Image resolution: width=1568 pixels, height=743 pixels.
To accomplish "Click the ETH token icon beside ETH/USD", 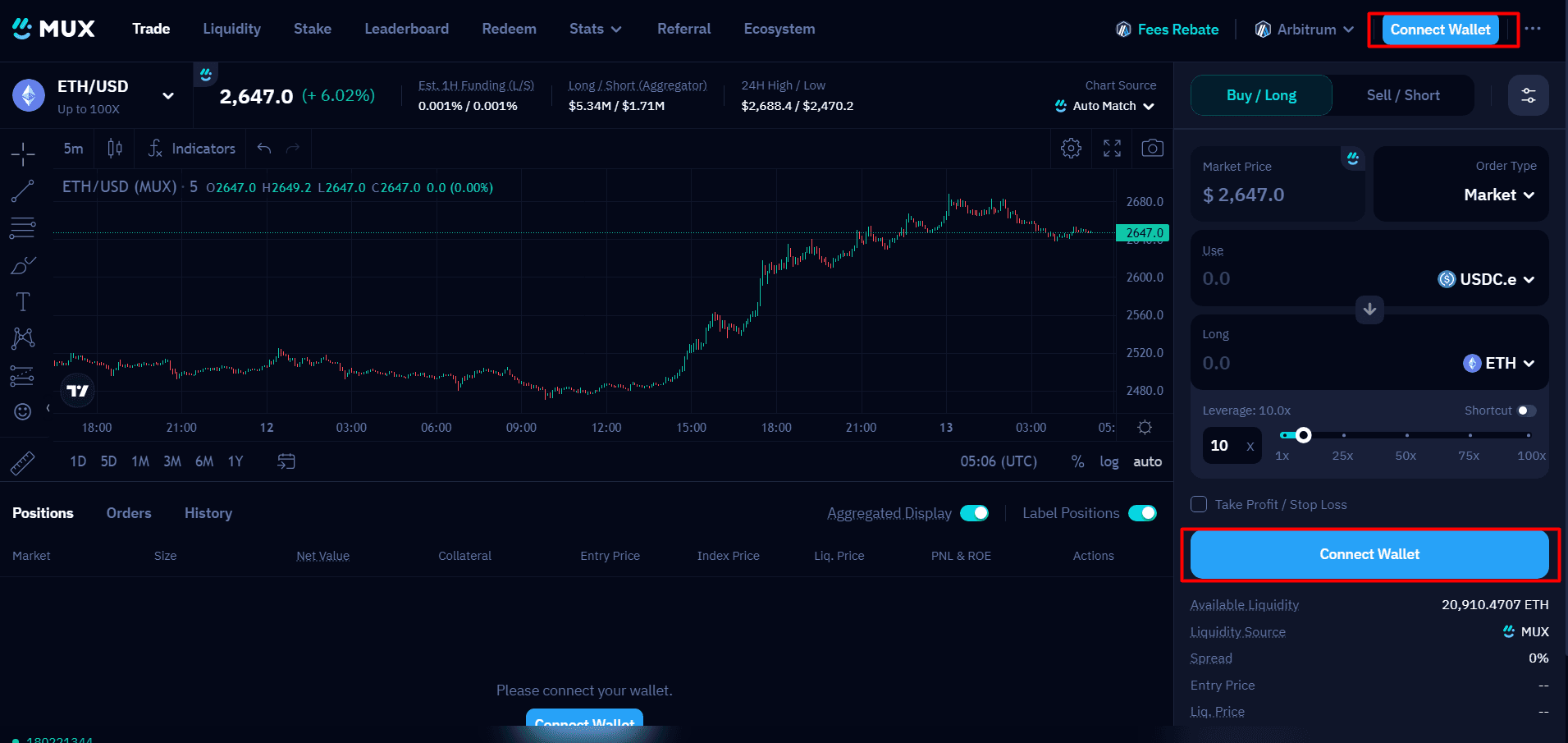I will (x=29, y=95).
